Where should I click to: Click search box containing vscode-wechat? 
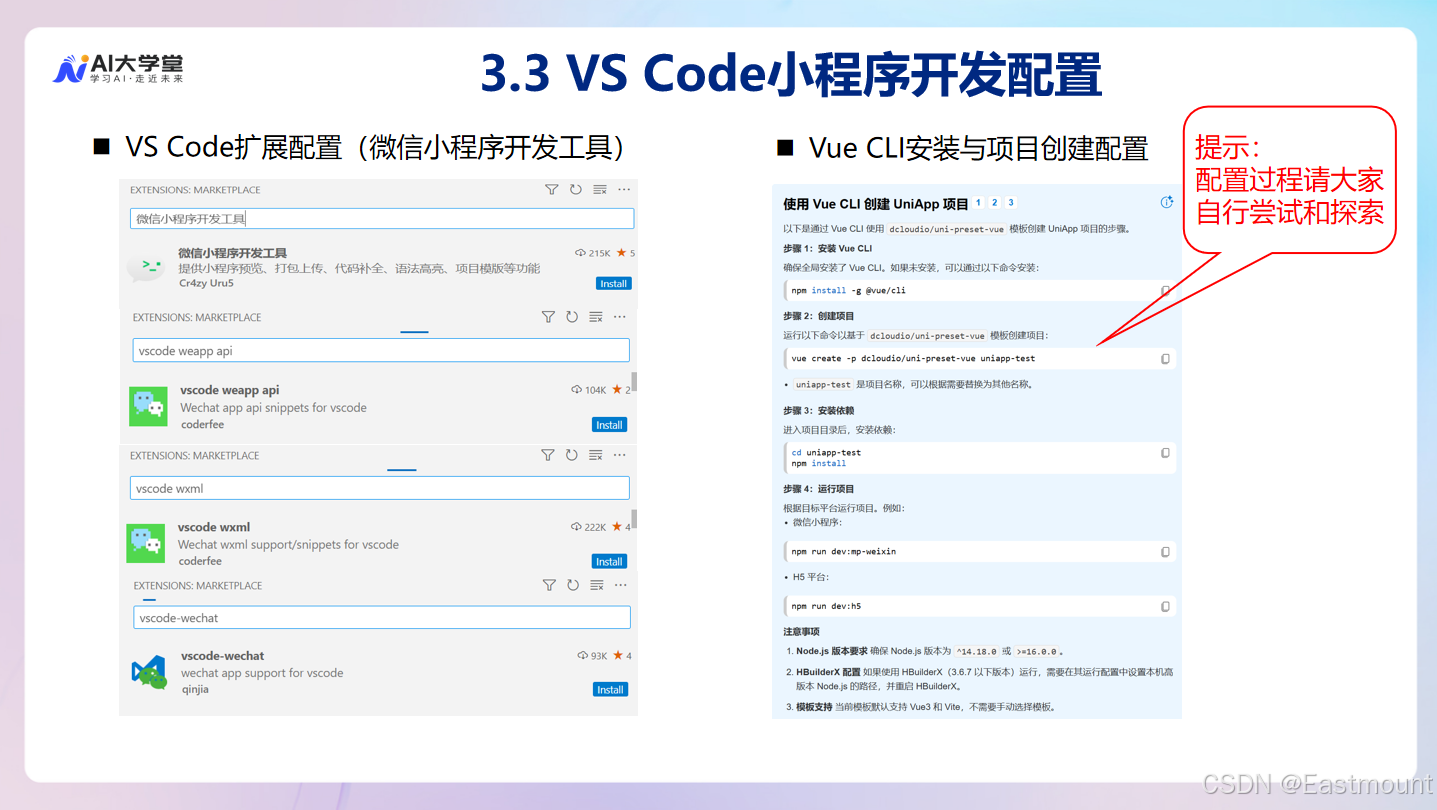382,618
